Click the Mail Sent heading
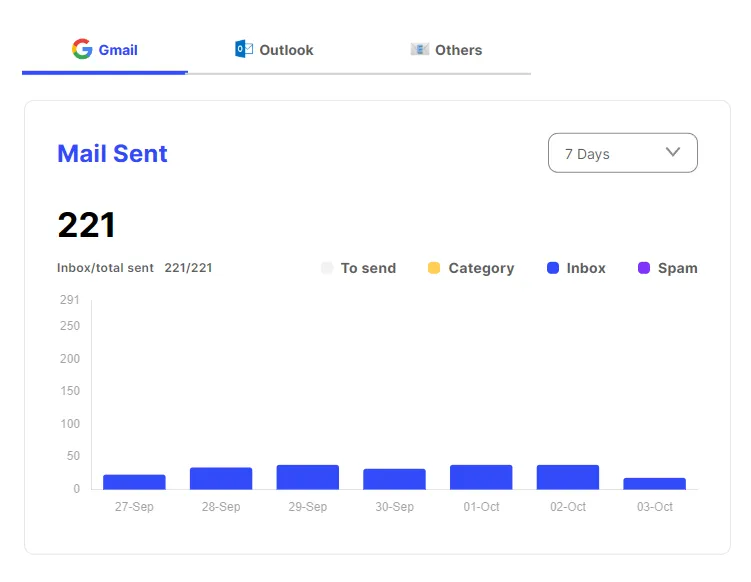This screenshot has width=751, height=582. 113,154
